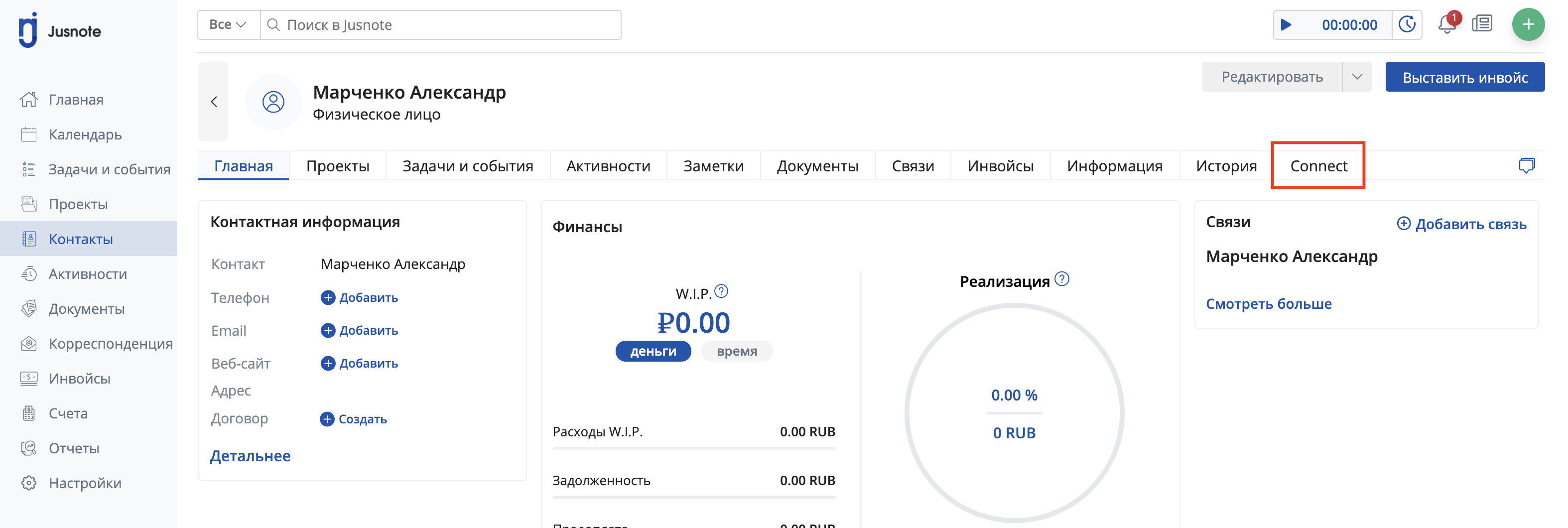Switch to the Документы tab
This screenshot has height=528, width=1568.
click(x=817, y=166)
